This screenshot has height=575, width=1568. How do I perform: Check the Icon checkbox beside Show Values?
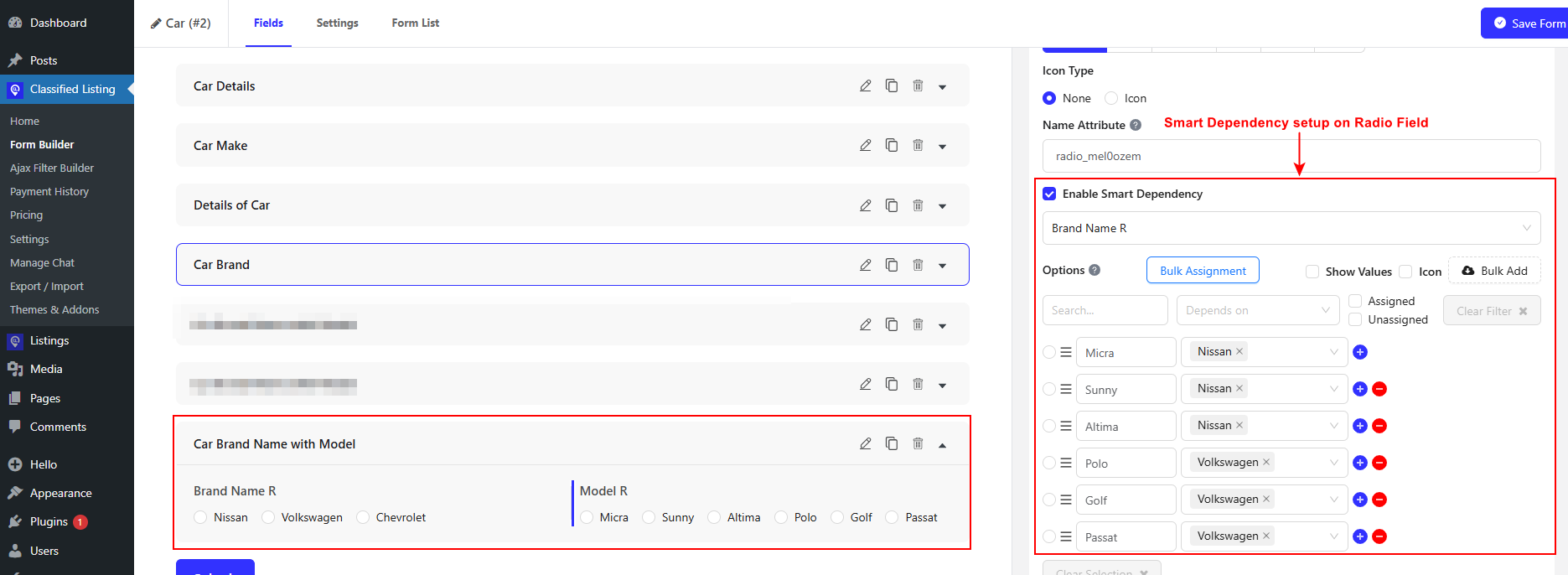[x=1405, y=271]
